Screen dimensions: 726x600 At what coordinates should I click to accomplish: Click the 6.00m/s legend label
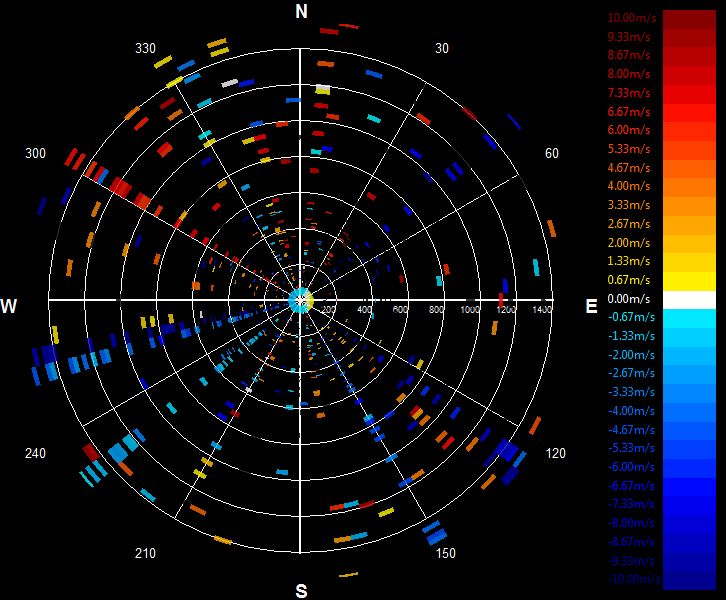point(629,130)
